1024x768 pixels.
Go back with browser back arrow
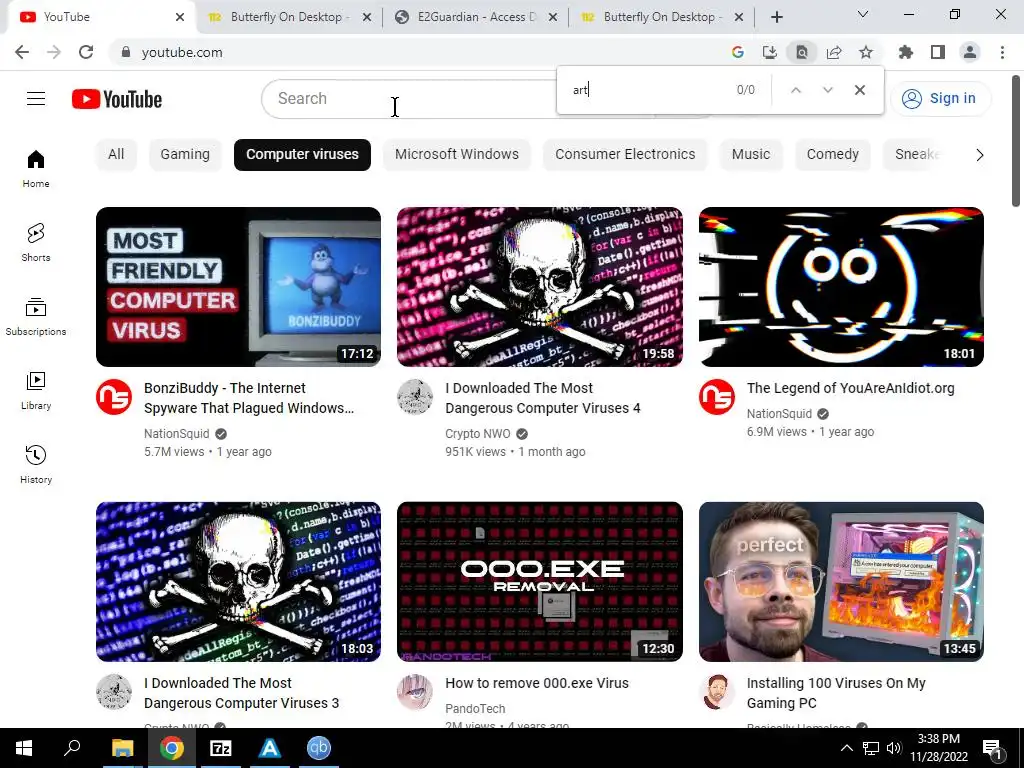pyautogui.click(x=22, y=52)
